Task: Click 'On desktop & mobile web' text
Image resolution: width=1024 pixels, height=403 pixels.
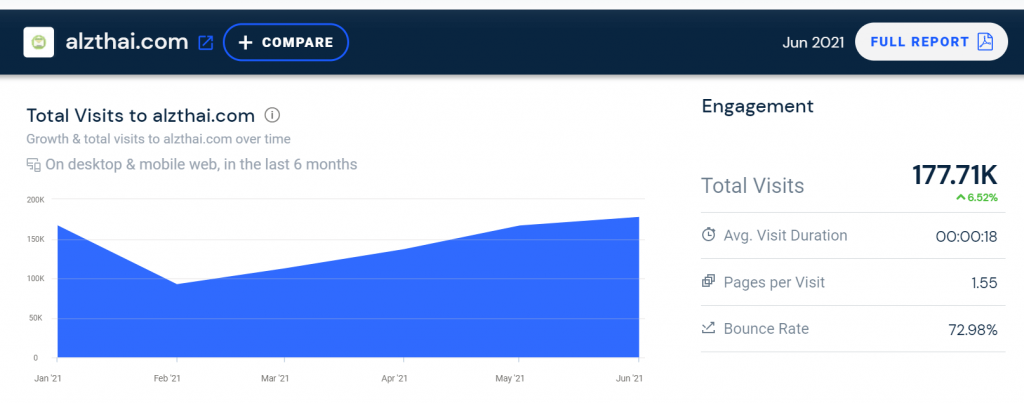Action: 201,165
